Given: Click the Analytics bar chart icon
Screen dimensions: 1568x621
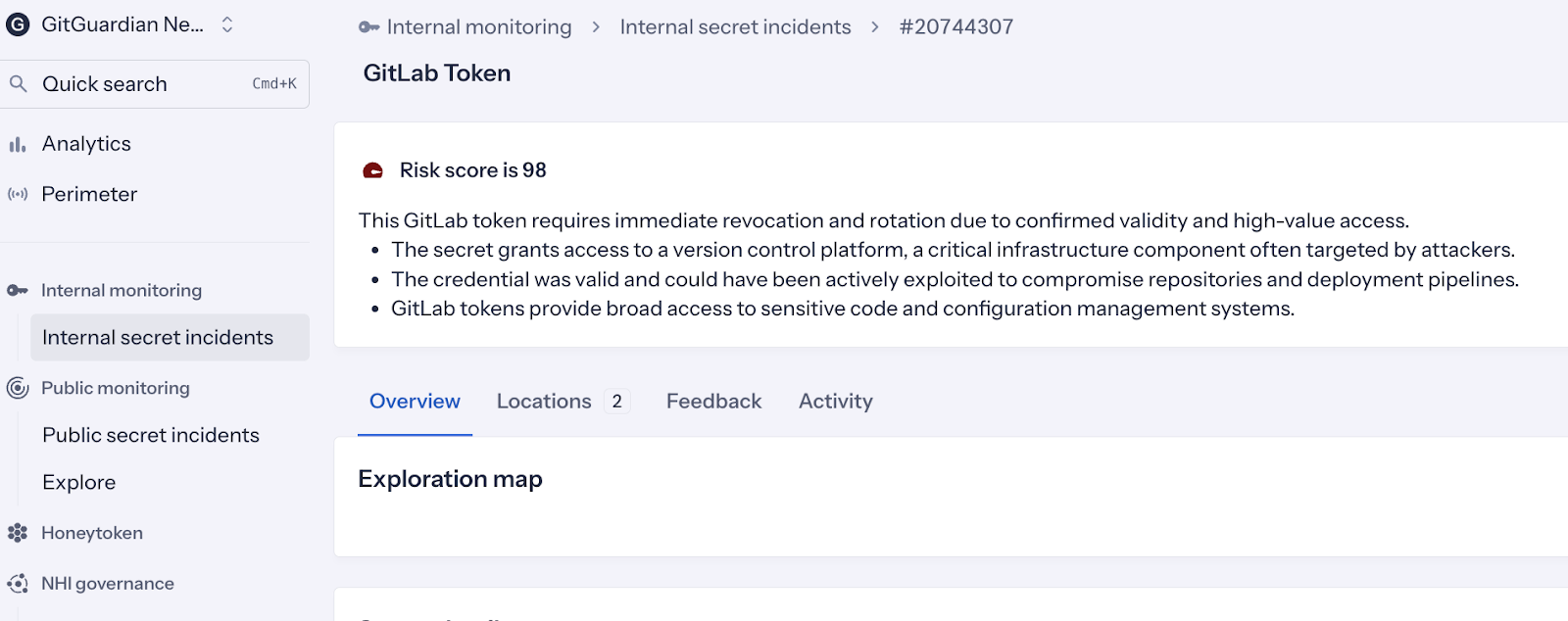Looking at the screenshot, I should [x=18, y=145].
